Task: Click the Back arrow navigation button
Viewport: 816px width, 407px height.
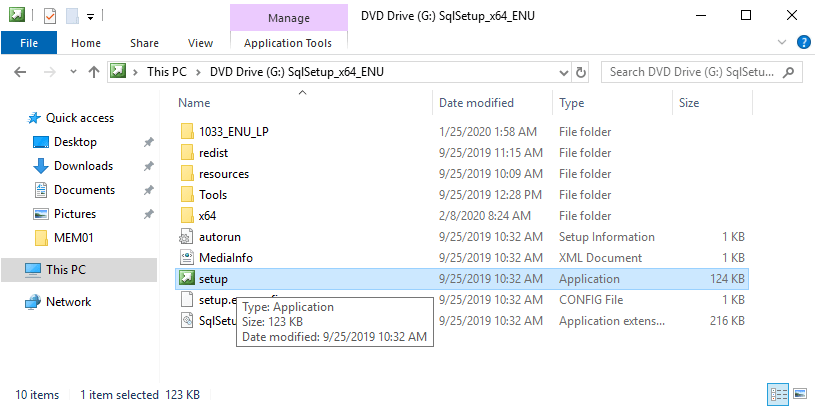Action: click(21, 72)
